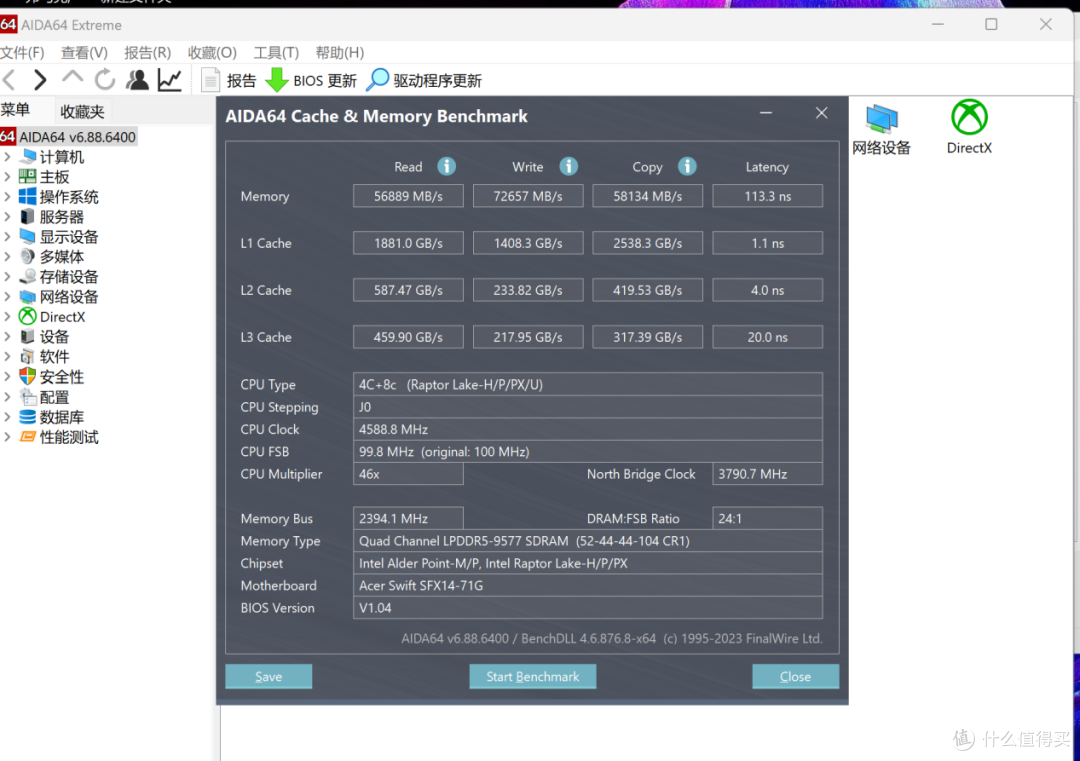Open the graph chart toolbar icon
Viewport: 1080px width, 761px height.
tap(169, 81)
